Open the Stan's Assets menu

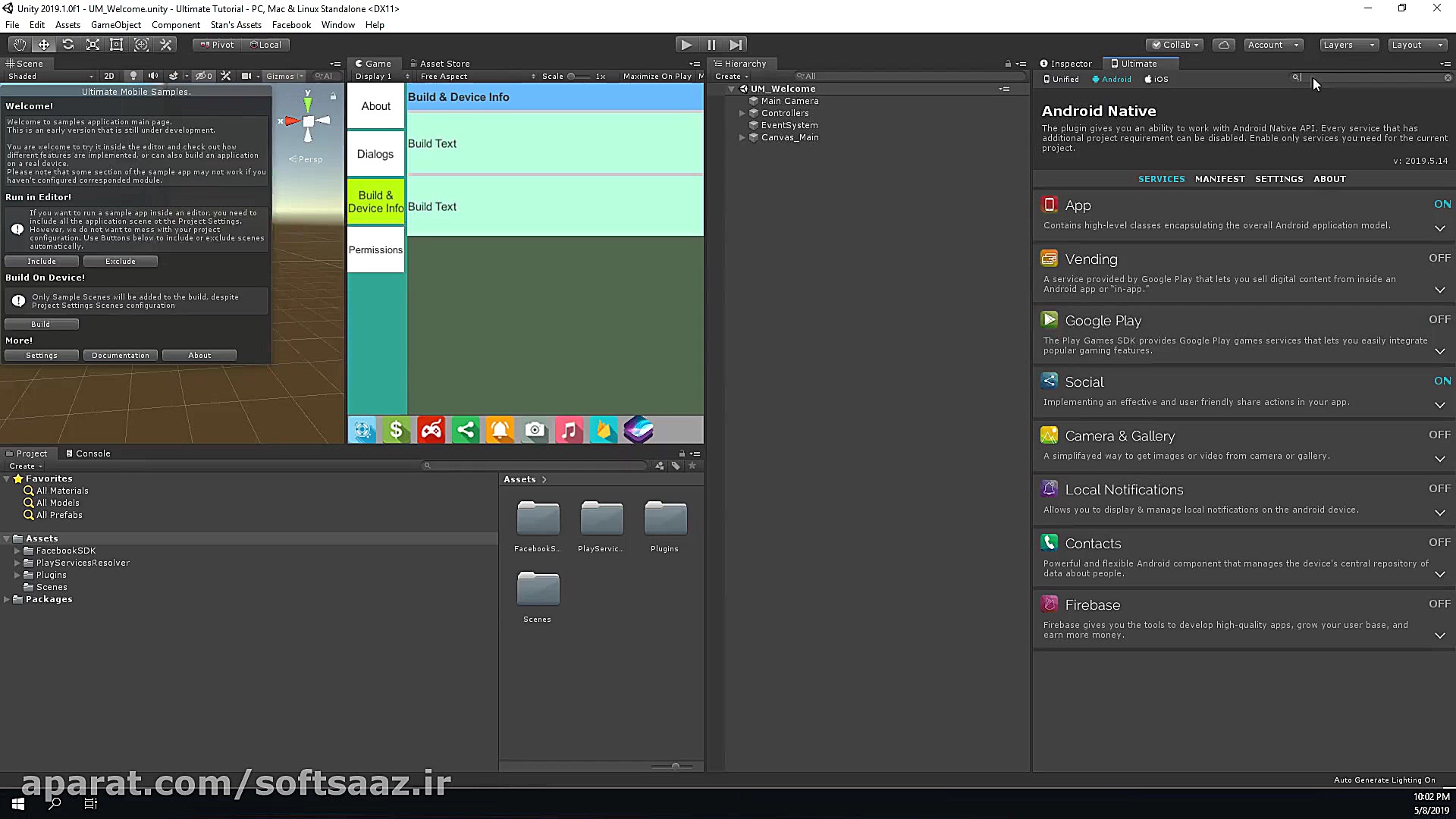[236, 25]
